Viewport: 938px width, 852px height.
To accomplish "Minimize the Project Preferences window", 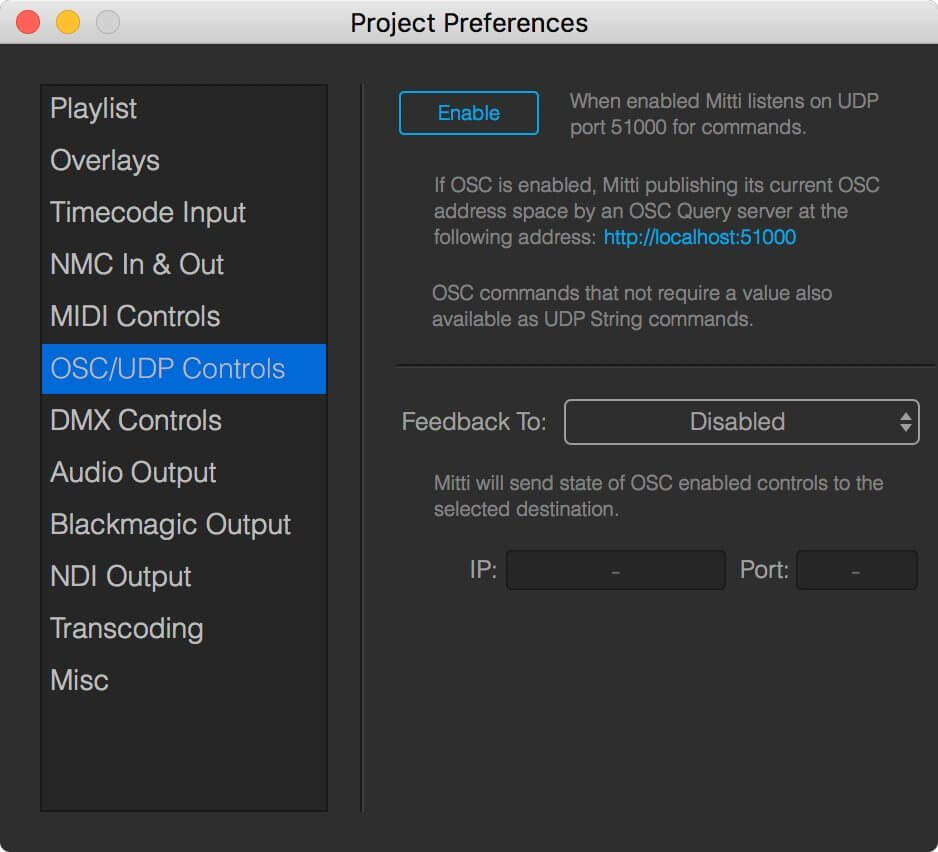I will 68,23.
